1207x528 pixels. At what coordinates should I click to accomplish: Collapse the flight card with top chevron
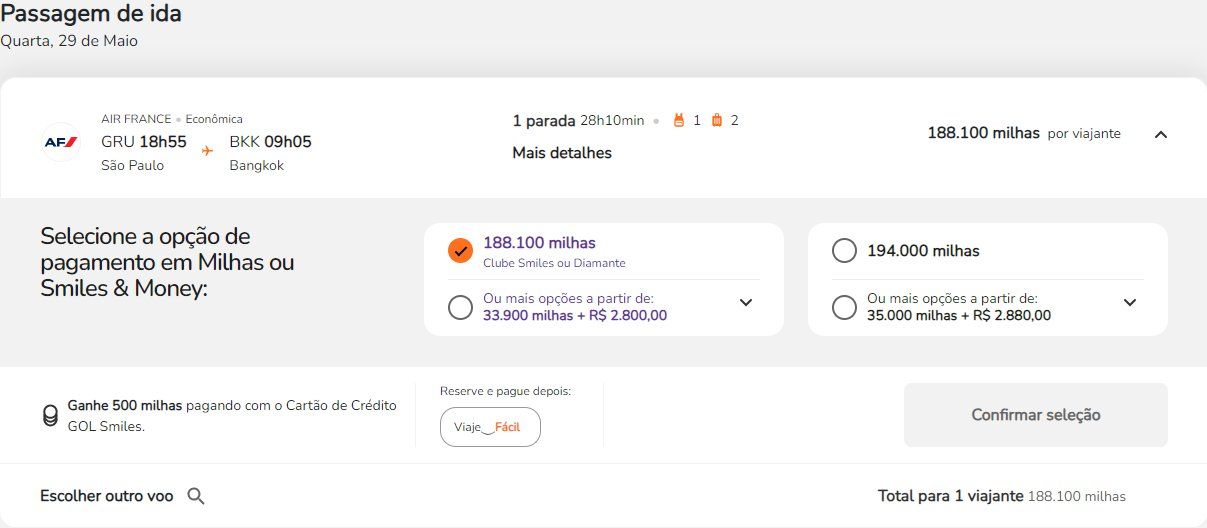point(1161,134)
